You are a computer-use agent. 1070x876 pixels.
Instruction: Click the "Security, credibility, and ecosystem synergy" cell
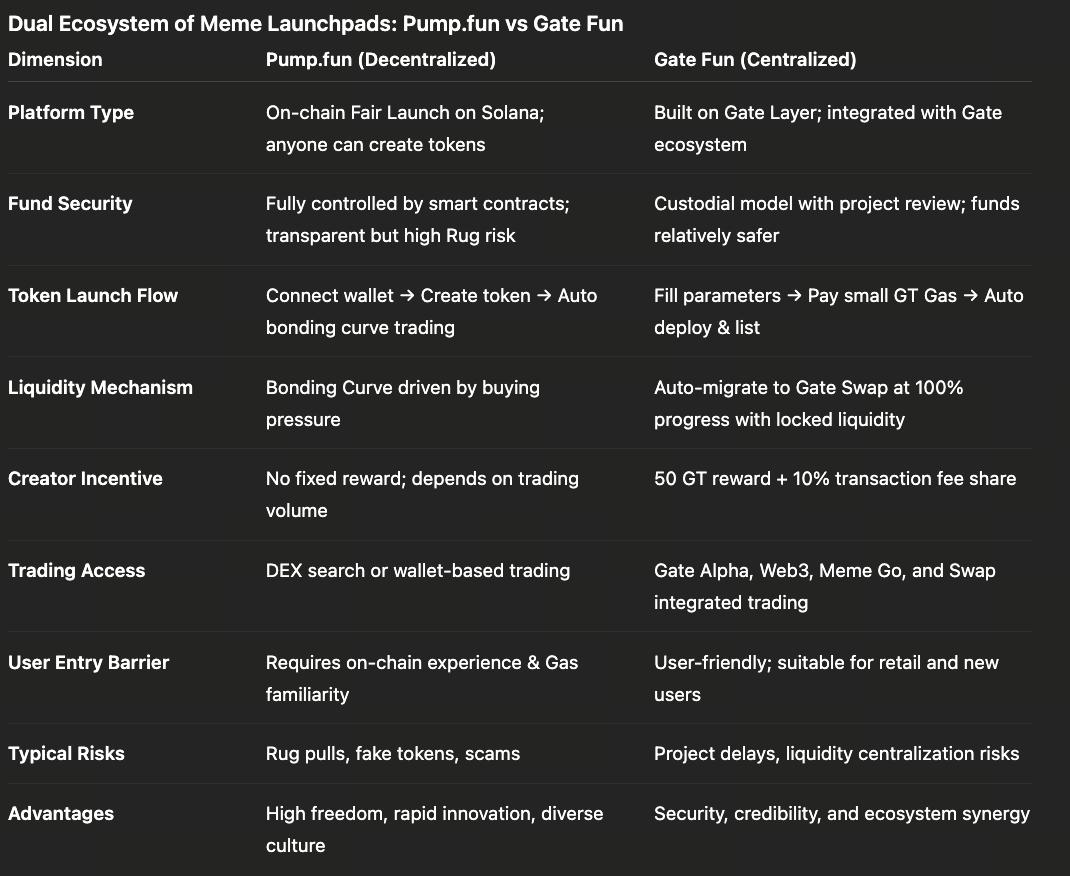tap(841, 814)
